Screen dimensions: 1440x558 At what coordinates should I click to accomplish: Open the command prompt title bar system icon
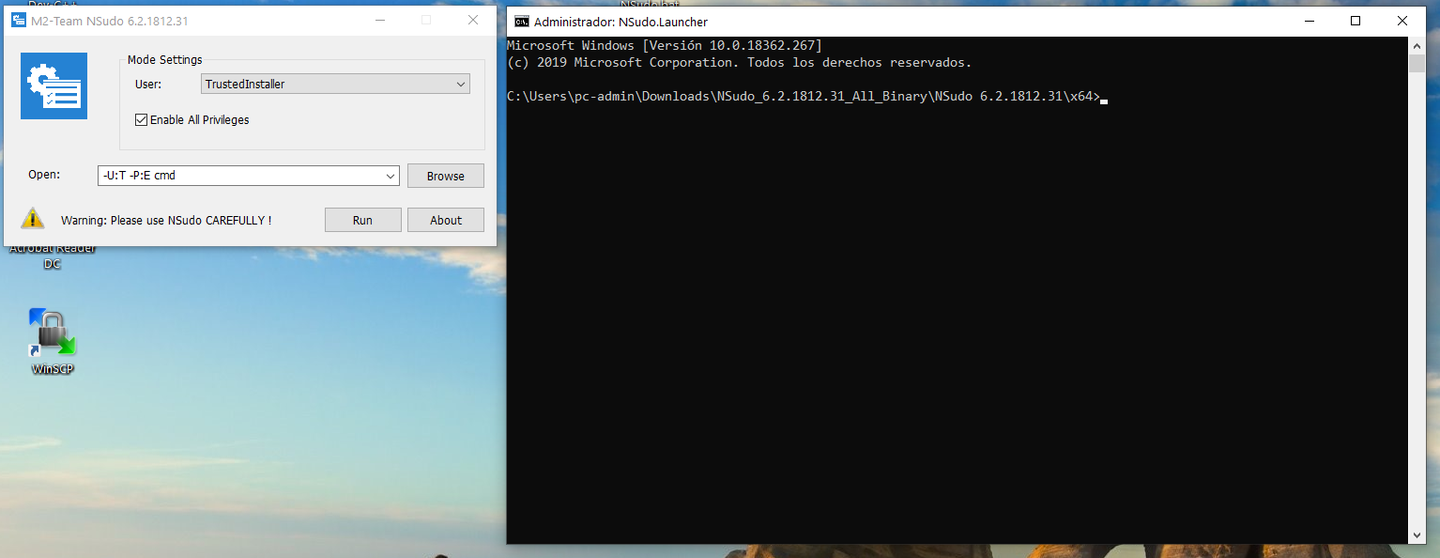521,21
